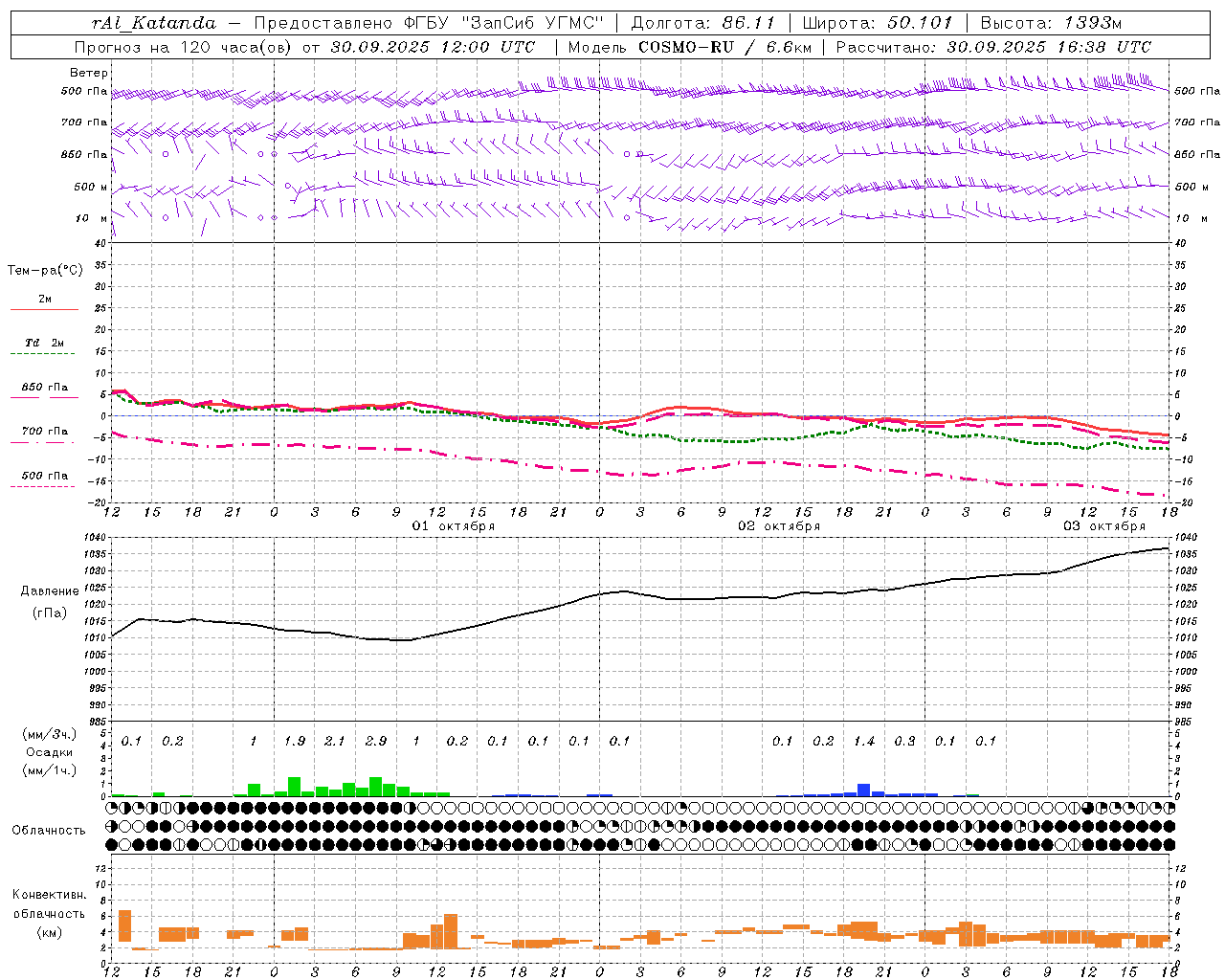The width and height of the screenshot is (1225, 980).
Task: Click the 1.4 precipitation value
Action: [864, 742]
